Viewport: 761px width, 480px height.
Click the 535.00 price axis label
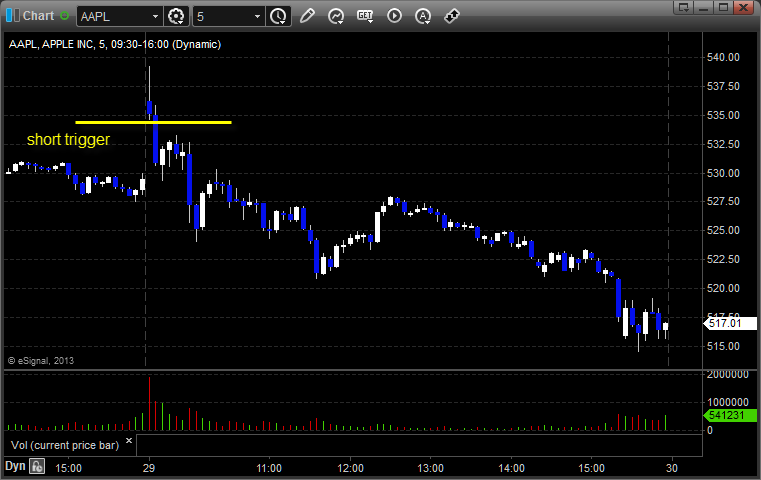tap(723, 115)
